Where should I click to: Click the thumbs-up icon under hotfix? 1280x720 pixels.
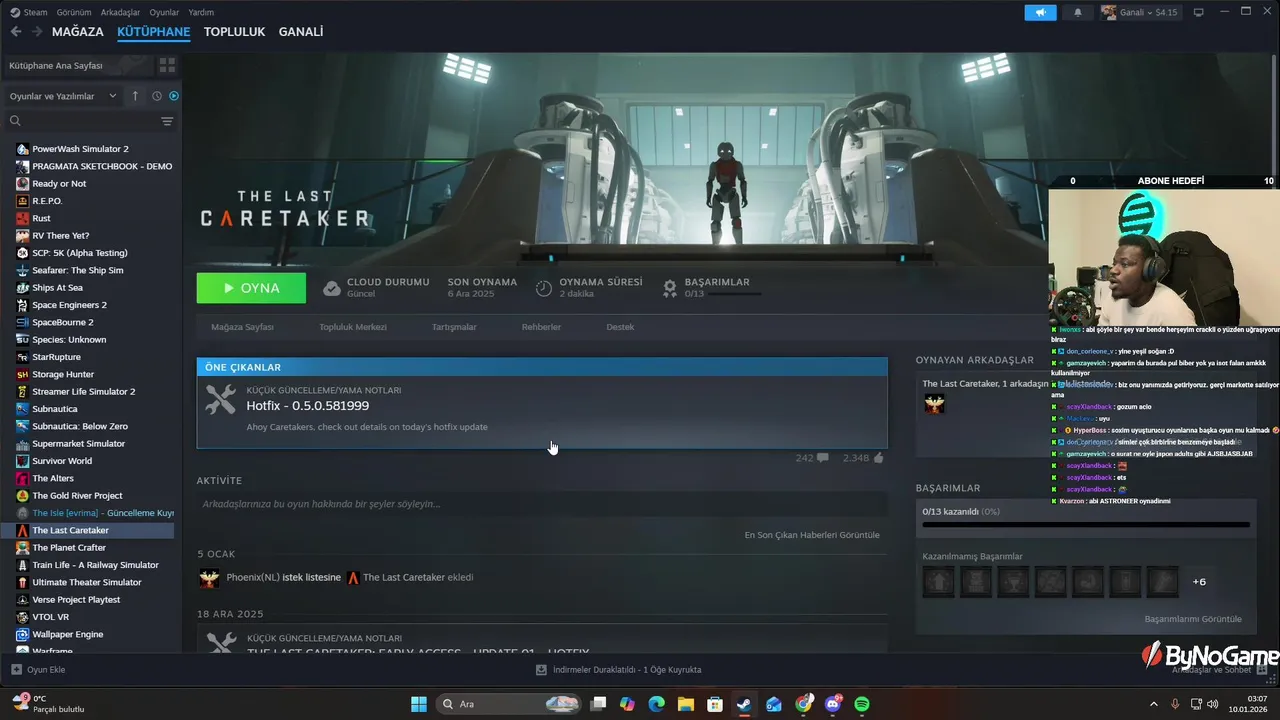(878, 458)
